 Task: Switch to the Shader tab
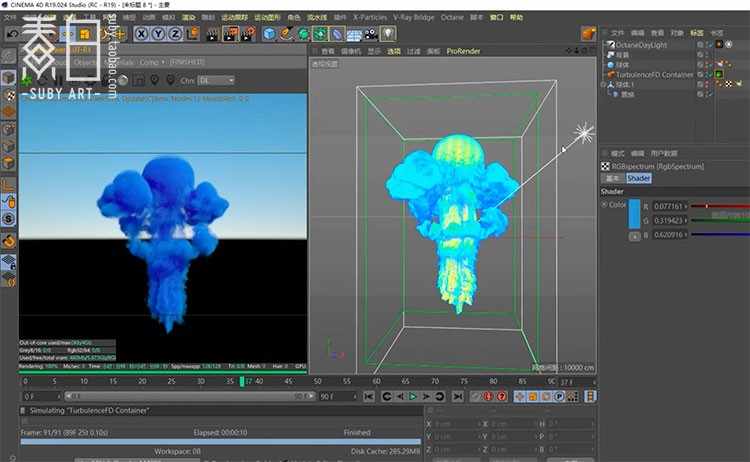[x=639, y=178]
